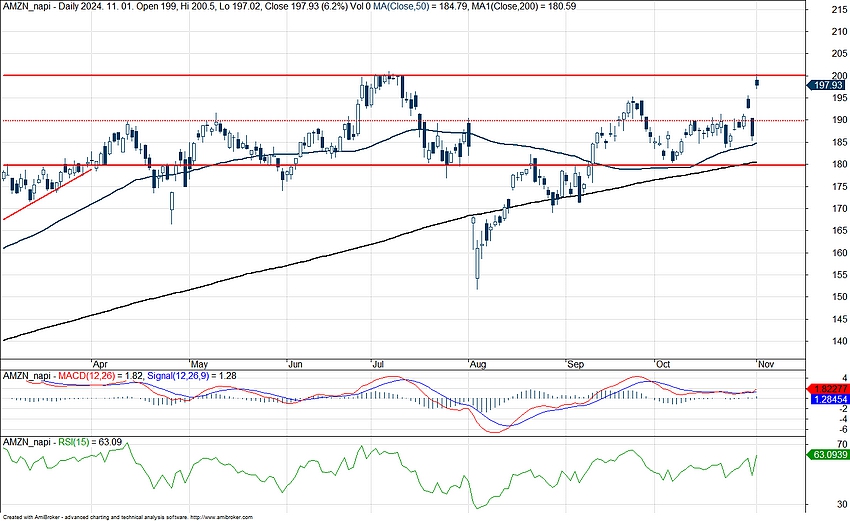Click the blue 1.28454 signal value tag

click(x=829, y=399)
